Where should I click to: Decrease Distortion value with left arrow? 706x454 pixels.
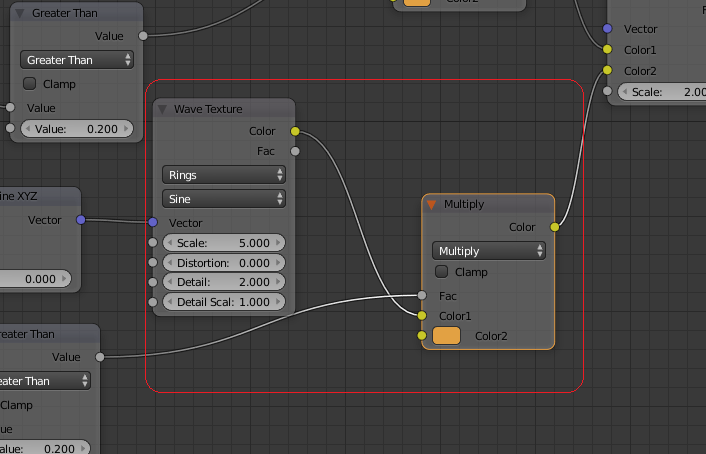coord(170,263)
